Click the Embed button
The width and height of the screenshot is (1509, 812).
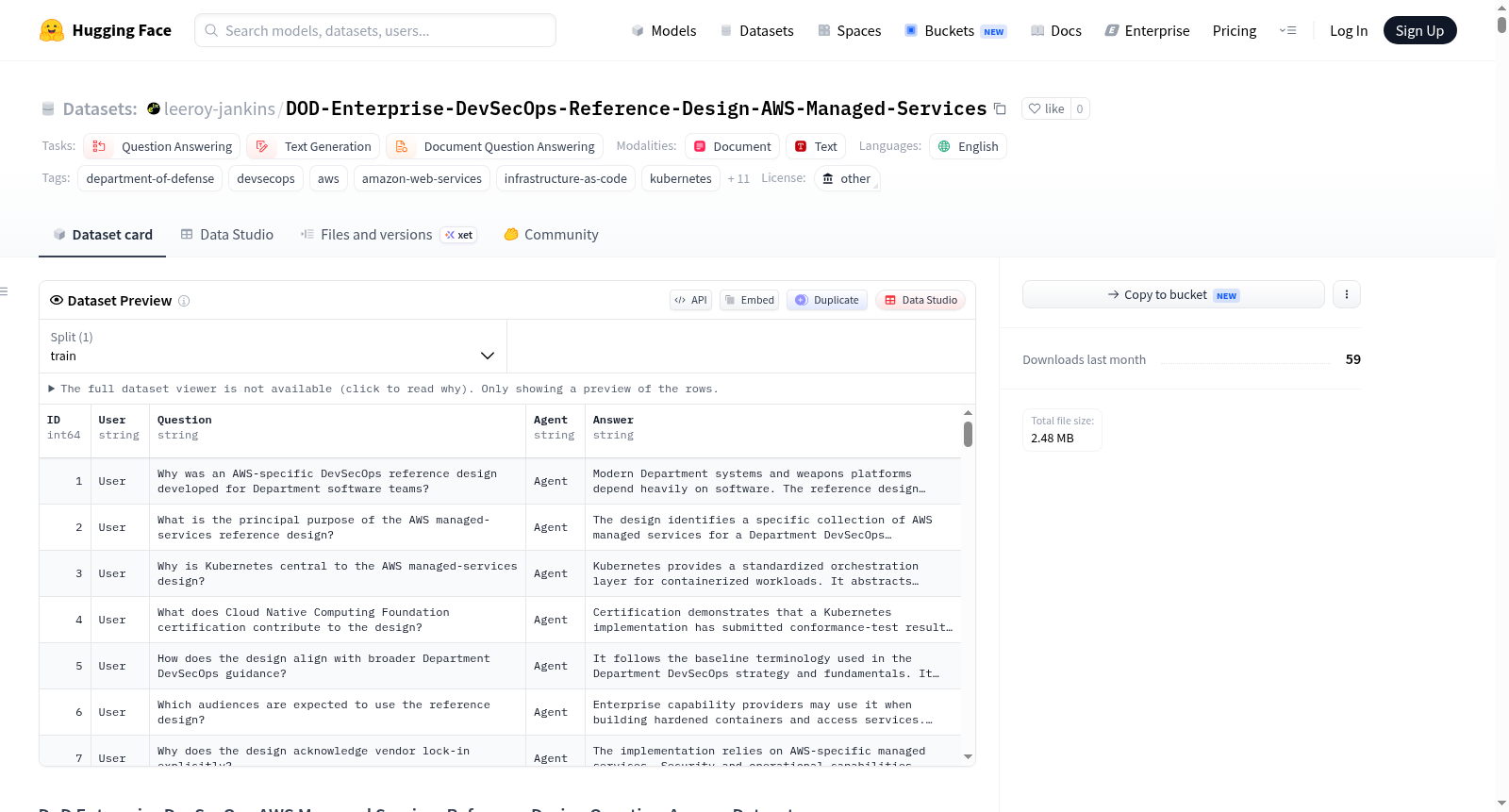coord(750,300)
